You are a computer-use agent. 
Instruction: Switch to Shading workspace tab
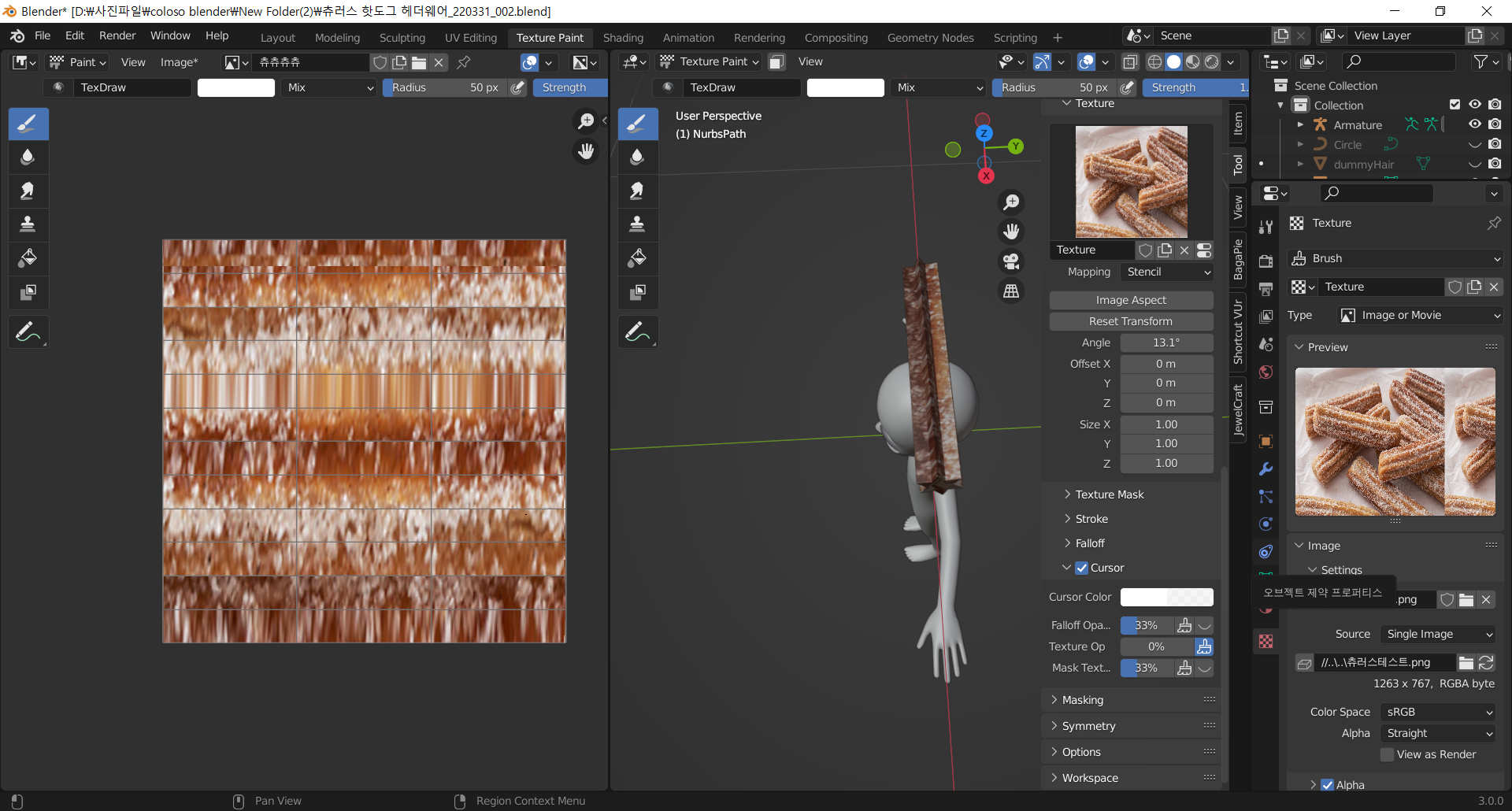(x=623, y=37)
